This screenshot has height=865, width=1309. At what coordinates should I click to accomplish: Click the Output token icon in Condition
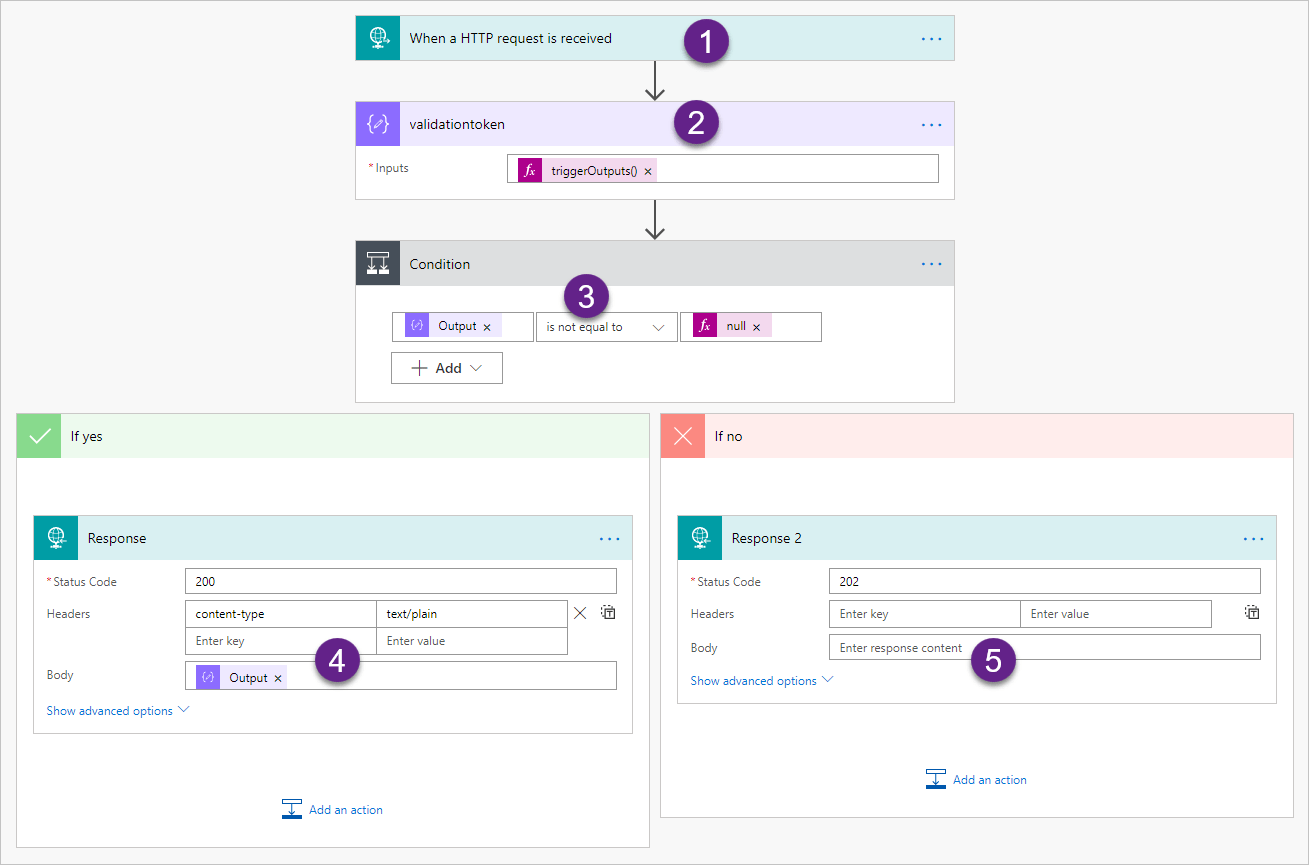point(415,326)
